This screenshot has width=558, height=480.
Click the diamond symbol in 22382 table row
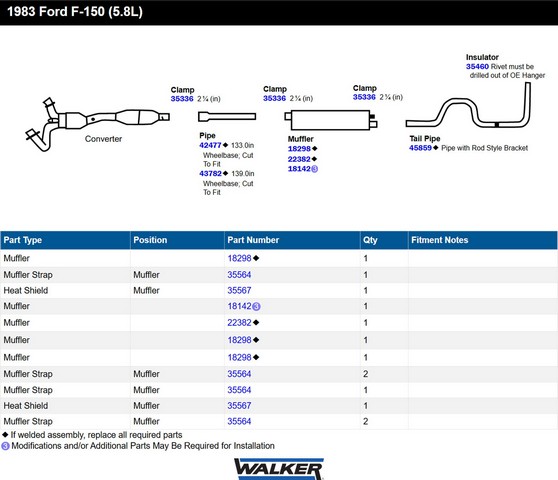[256, 322]
